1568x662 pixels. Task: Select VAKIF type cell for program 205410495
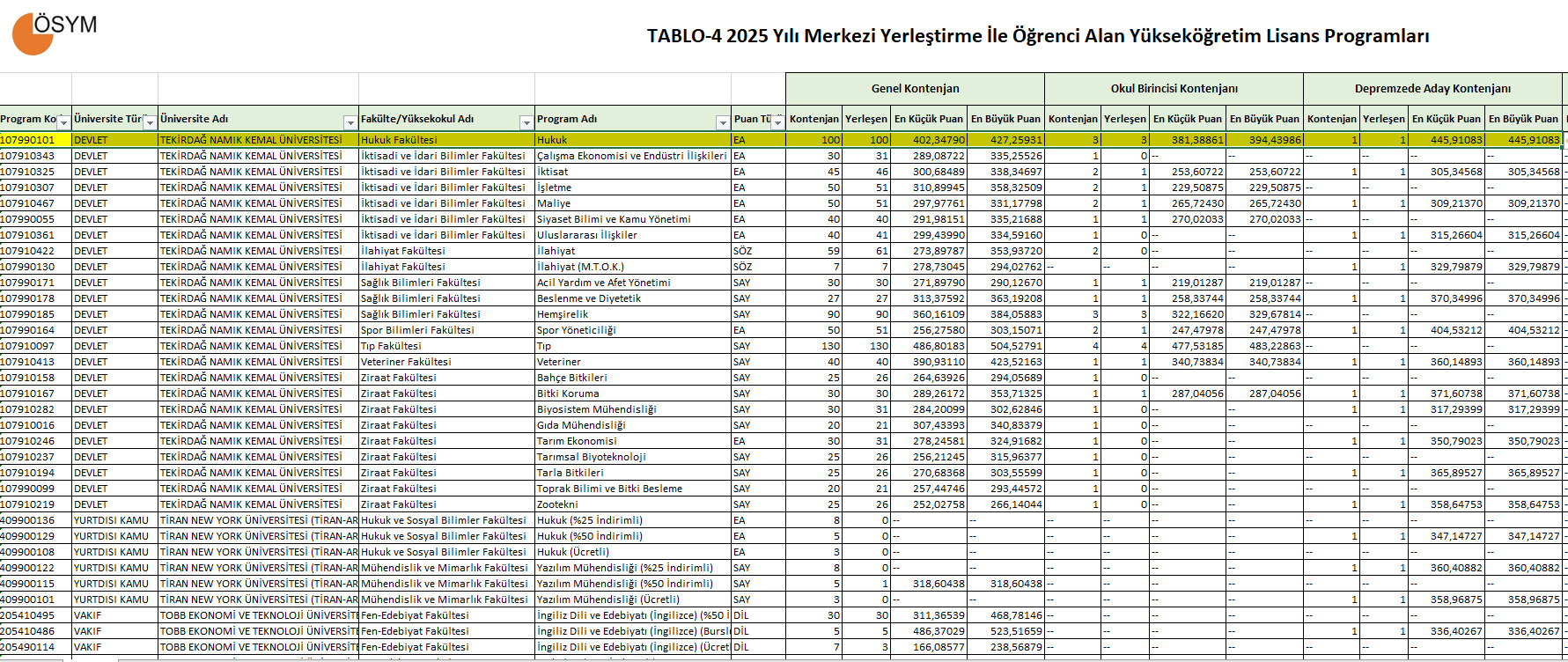[114, 615]
